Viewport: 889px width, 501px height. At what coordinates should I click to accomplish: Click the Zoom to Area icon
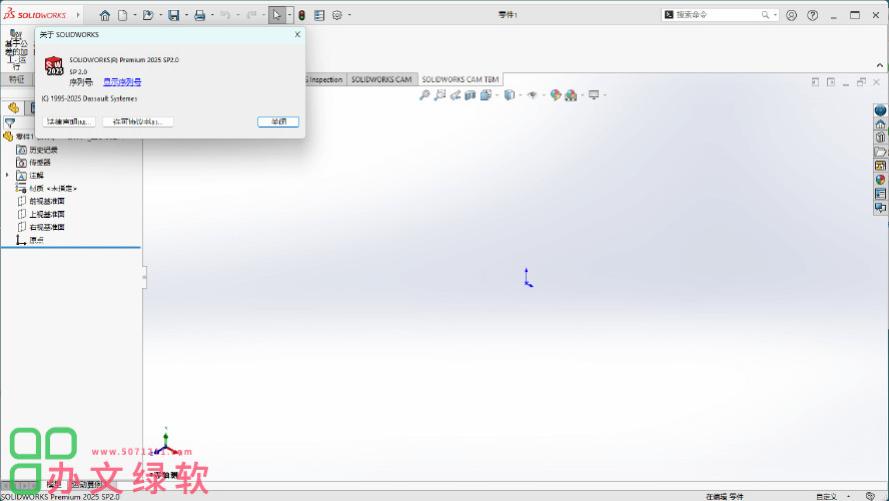pyautogui.click(x=440, y=95)
